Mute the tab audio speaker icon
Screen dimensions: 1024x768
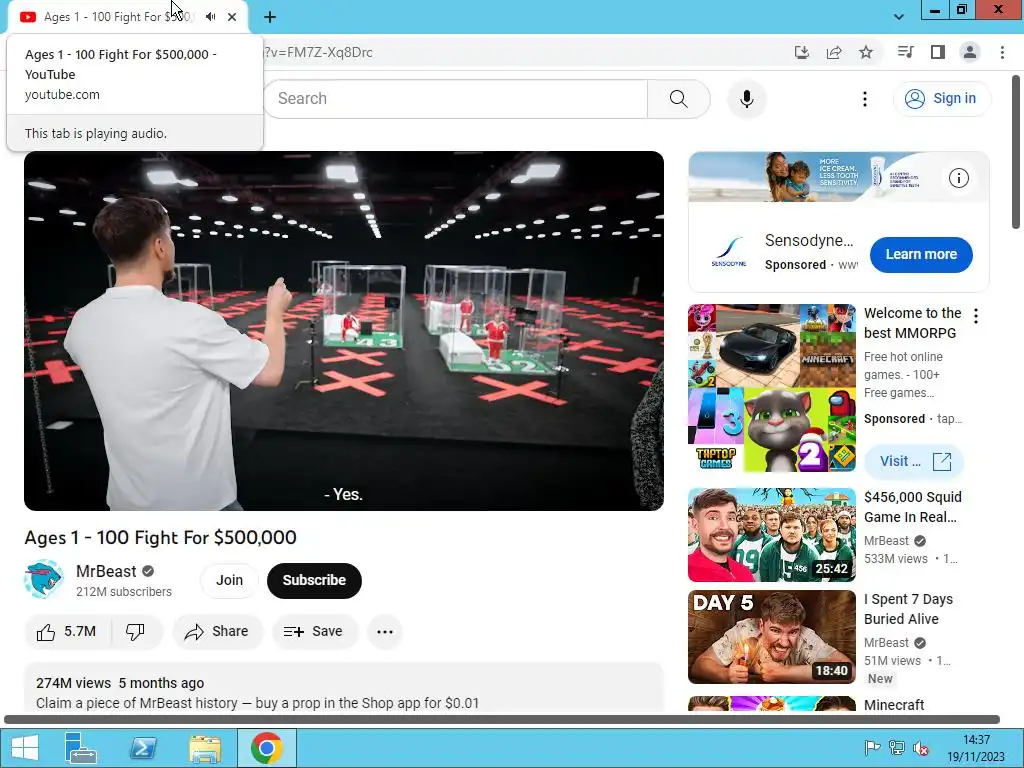coord(210,17)
